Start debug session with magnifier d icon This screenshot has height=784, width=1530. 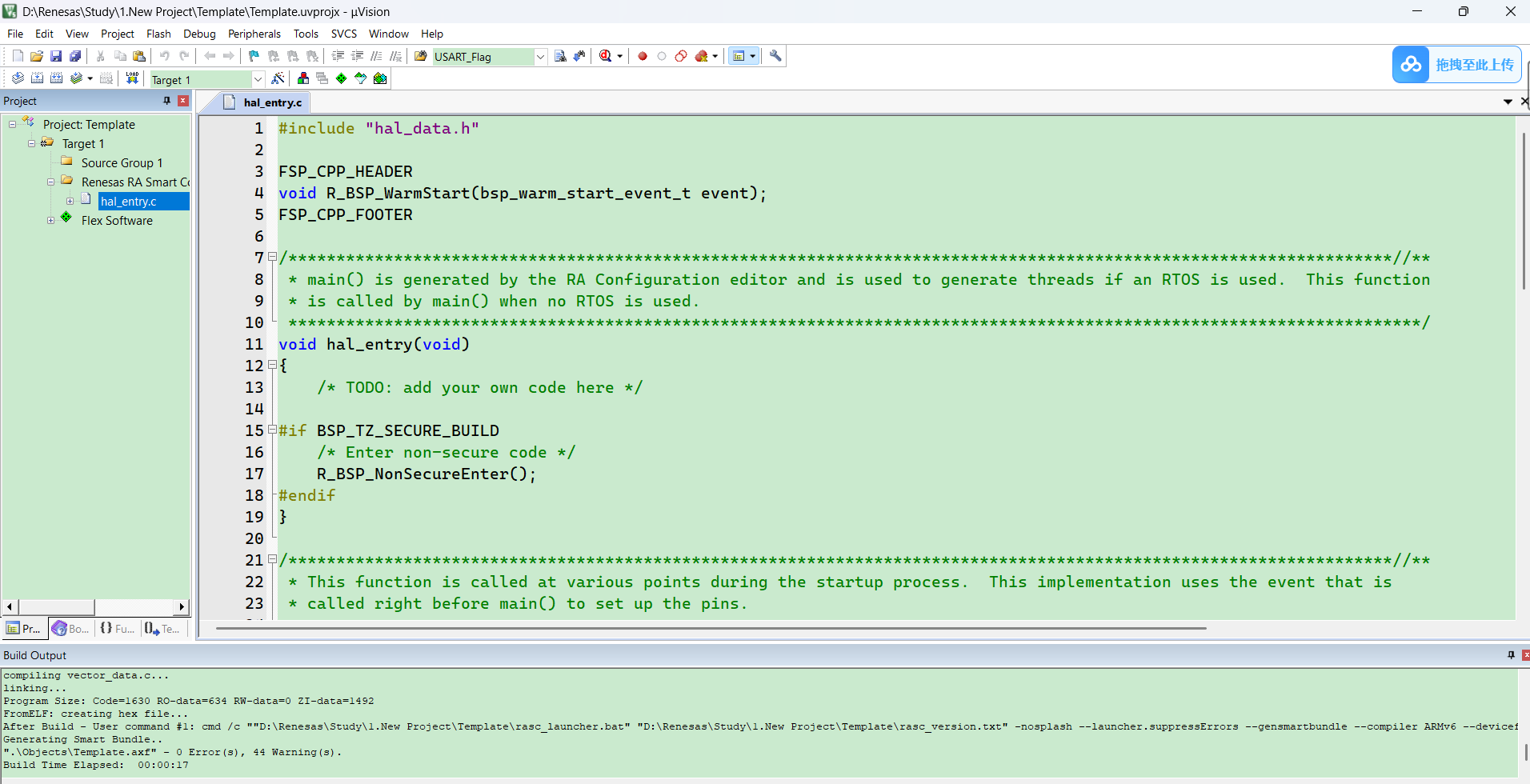coord(606,56)
